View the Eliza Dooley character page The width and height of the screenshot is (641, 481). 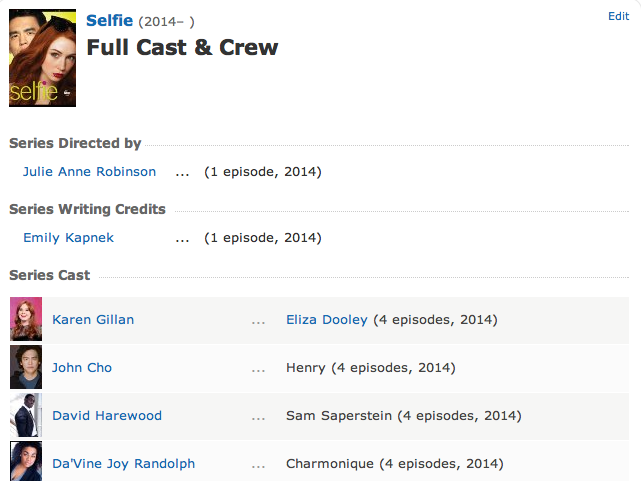pyautogui.click(x=327, y=320)
